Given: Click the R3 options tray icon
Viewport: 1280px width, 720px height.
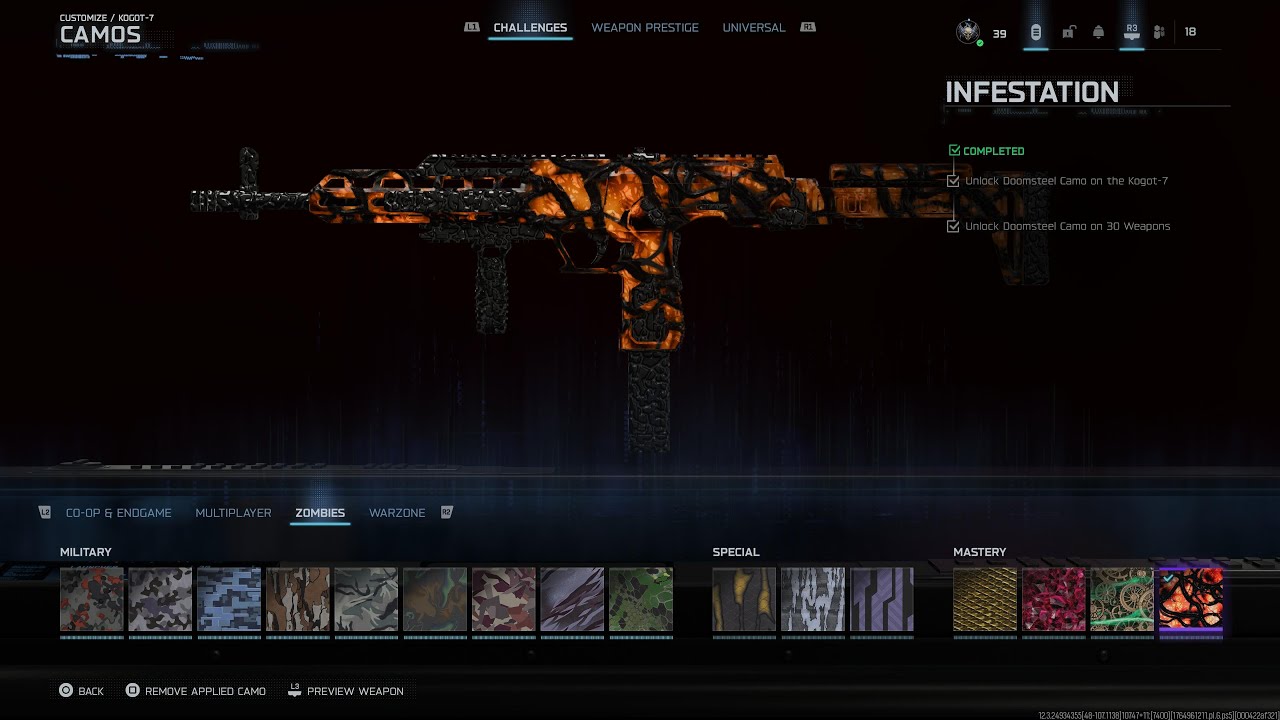Looking at the screenshot, I should (x=1131, y=31).
